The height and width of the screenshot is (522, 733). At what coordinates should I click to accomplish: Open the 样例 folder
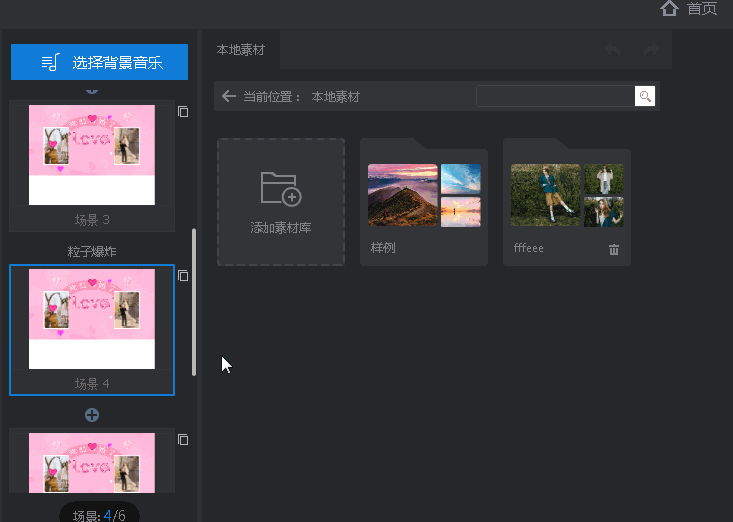(x=424, y=202)
